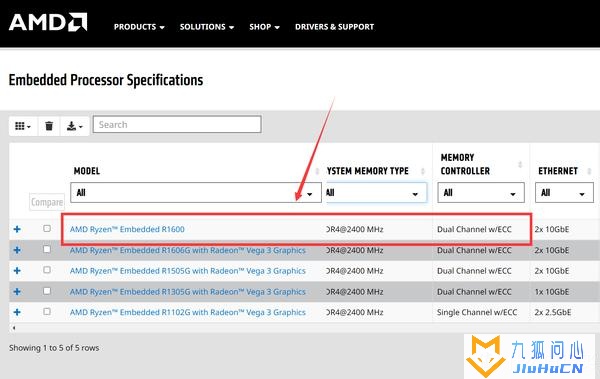Check the box for R1505G row
This screenshot has height=379, width=600.
[x=47, y=270]
